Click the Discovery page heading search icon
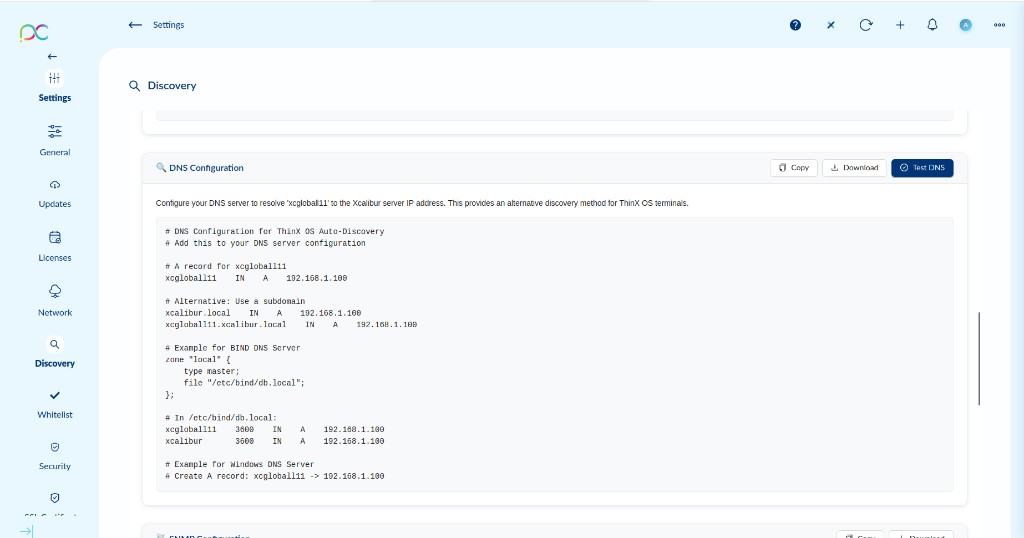Screen dimensions: 1024x538 [135, 86]
